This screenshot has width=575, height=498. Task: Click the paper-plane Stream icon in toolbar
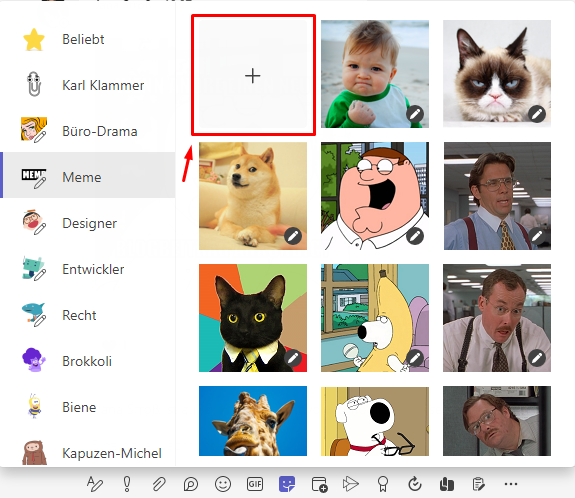click(351, 484)
